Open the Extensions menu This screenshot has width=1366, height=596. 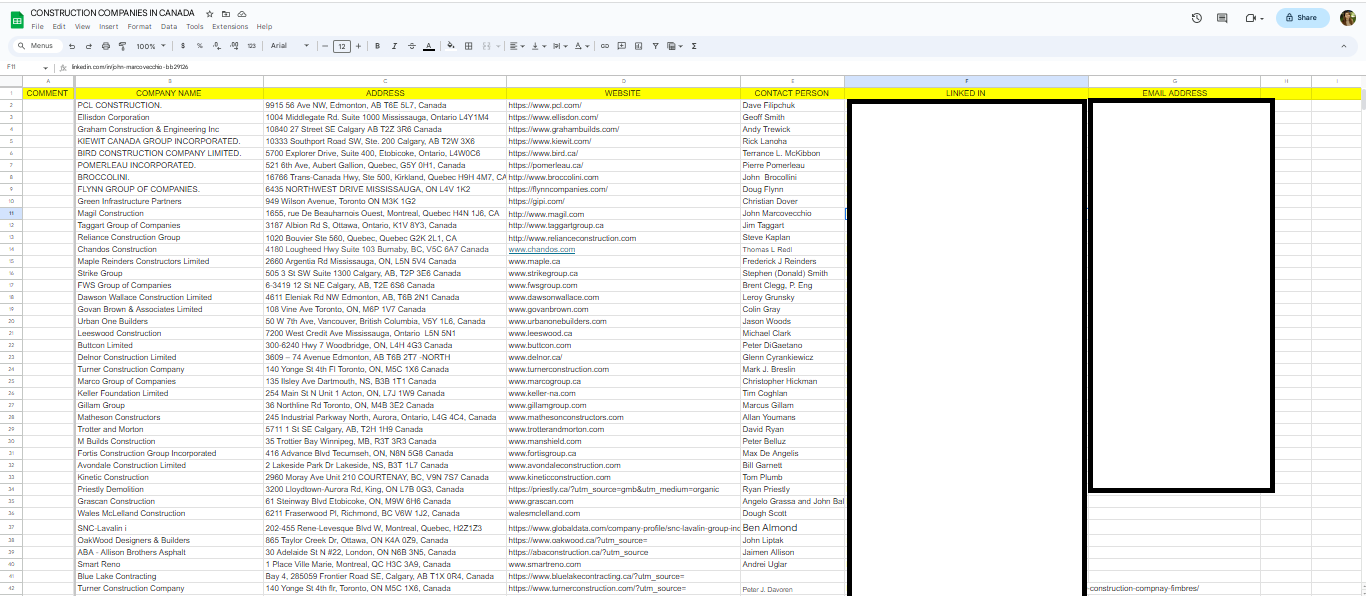pos(230,27)
